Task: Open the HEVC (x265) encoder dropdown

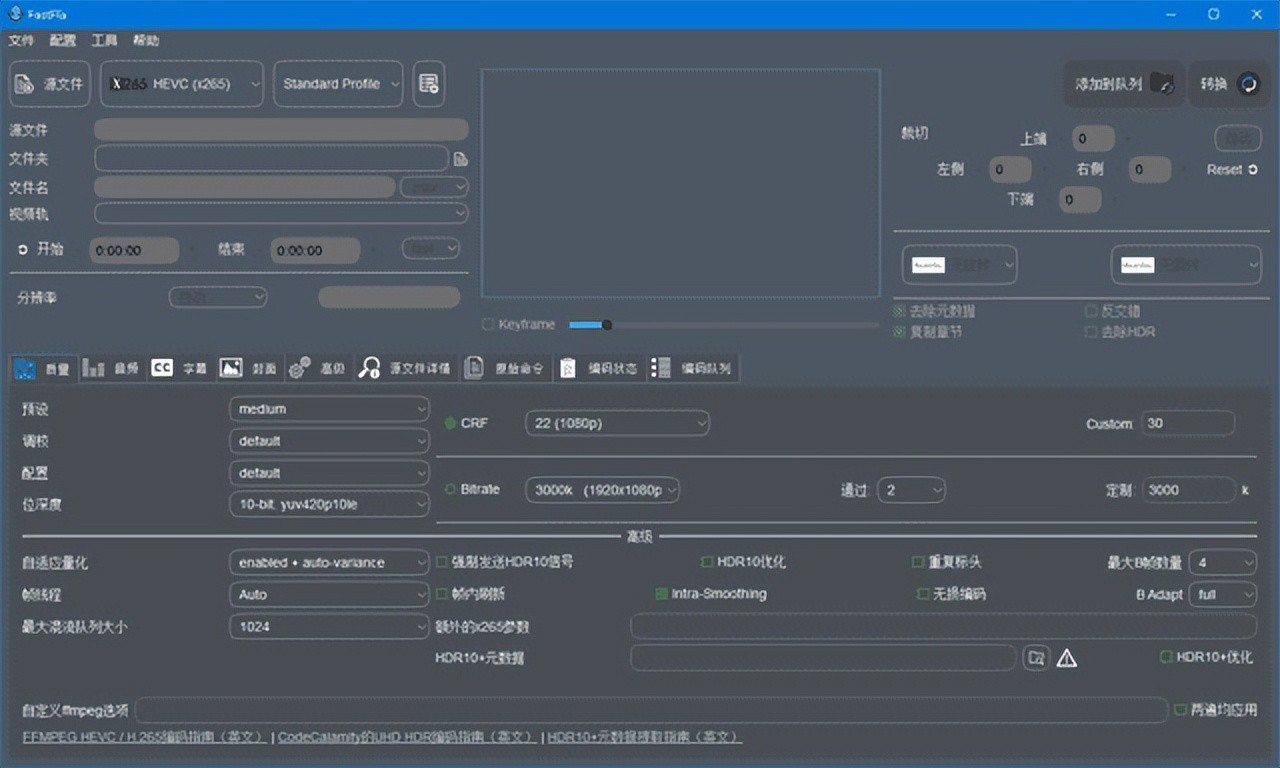Action: point(182,84)
